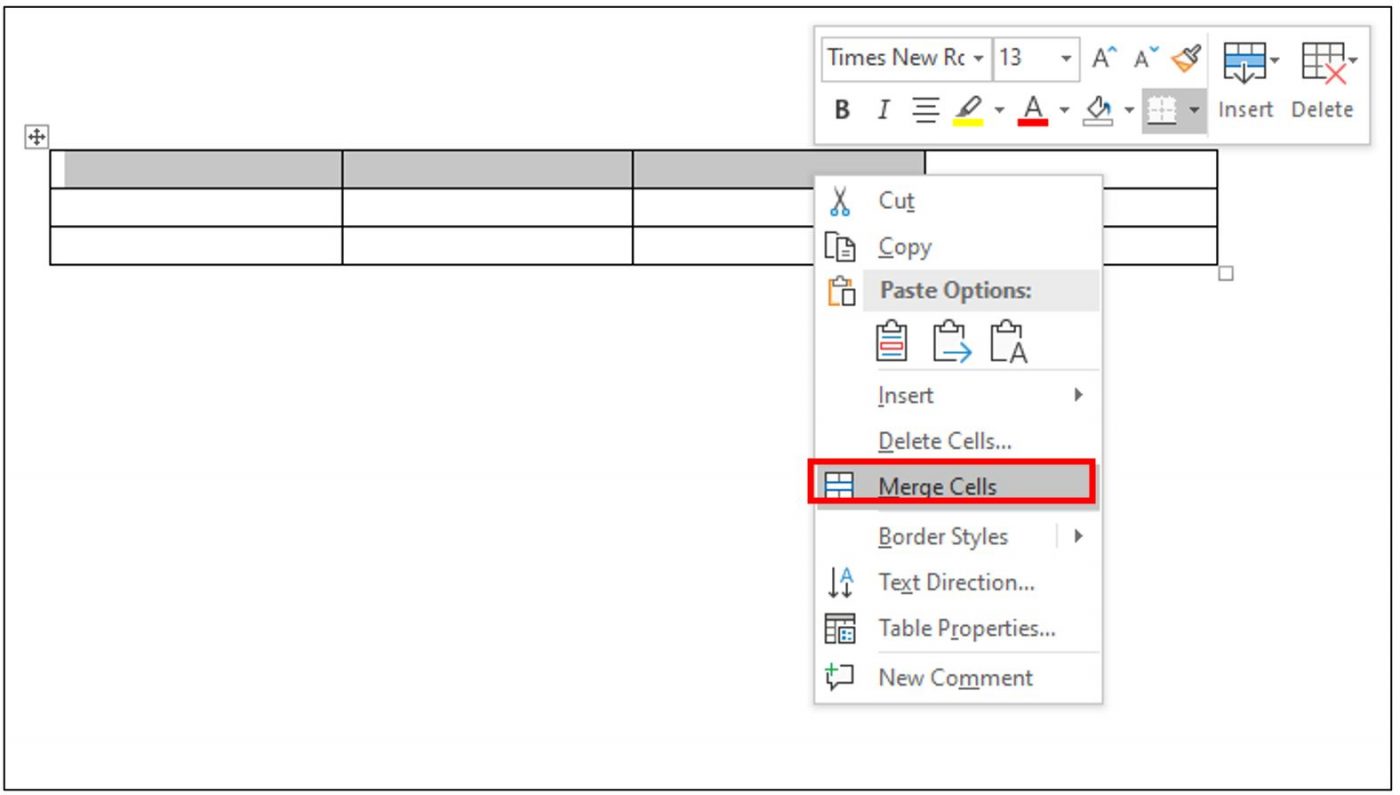Viewport: 1400px width, 795px height.
Task: Decrease font size with smaller A
Action: click(x=1146, y=58)
